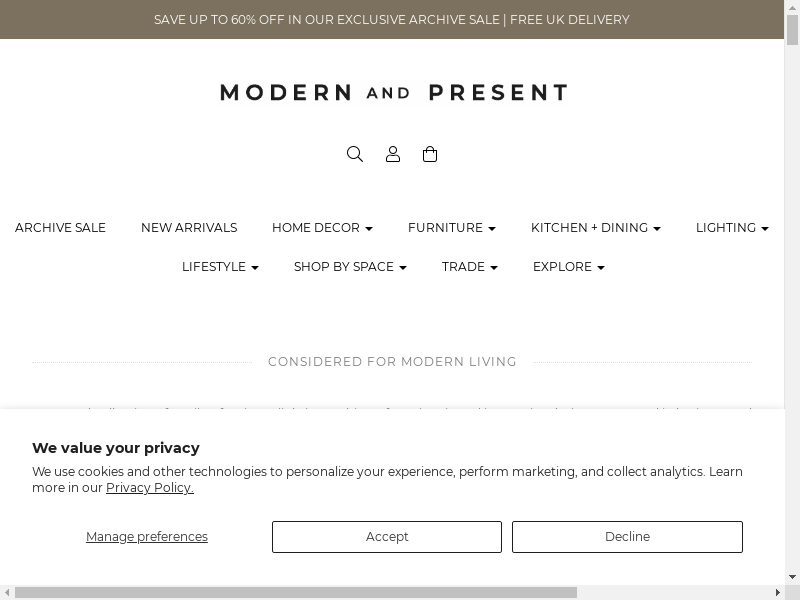This screenshot has height=600, width=800.
Task: Click the horizontal scrollbar at bottom
Action: click(x=296, y=592)
